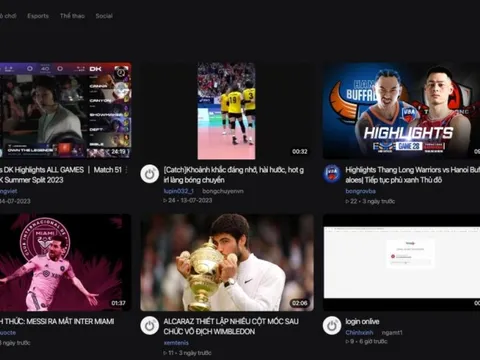This screenshot has width=480, height=360.
Task: Click the 02:06 duration badge on Alcaraz video
Action: 299,303
